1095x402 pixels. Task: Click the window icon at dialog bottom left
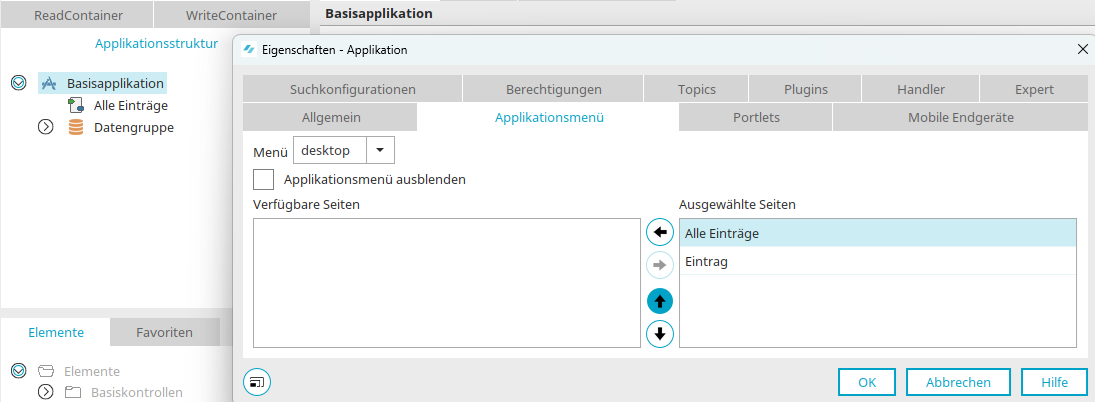point(257,382)
